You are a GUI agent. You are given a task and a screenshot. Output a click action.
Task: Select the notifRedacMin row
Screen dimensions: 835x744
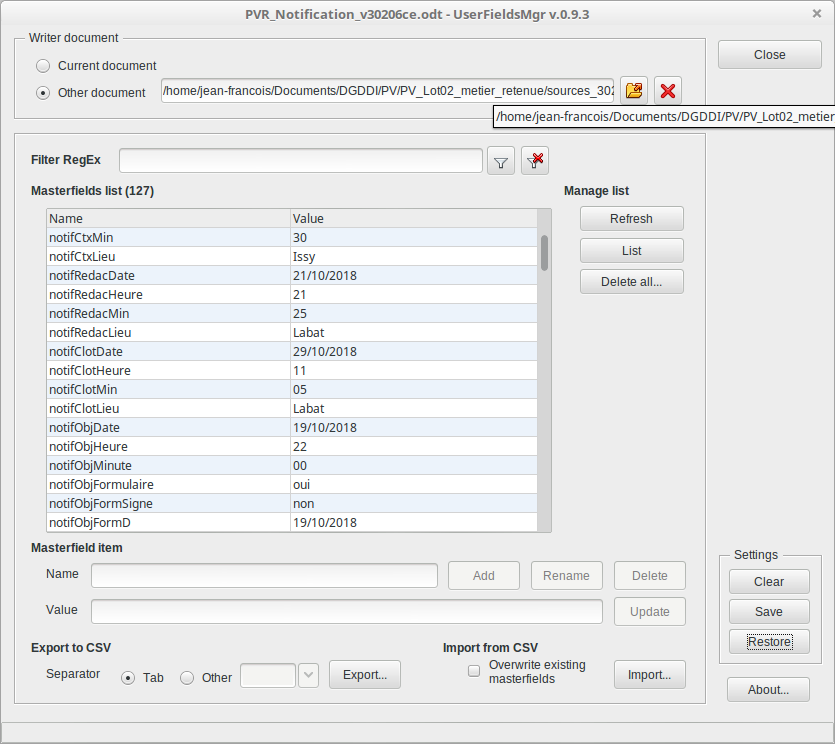[x=292, y=314]
